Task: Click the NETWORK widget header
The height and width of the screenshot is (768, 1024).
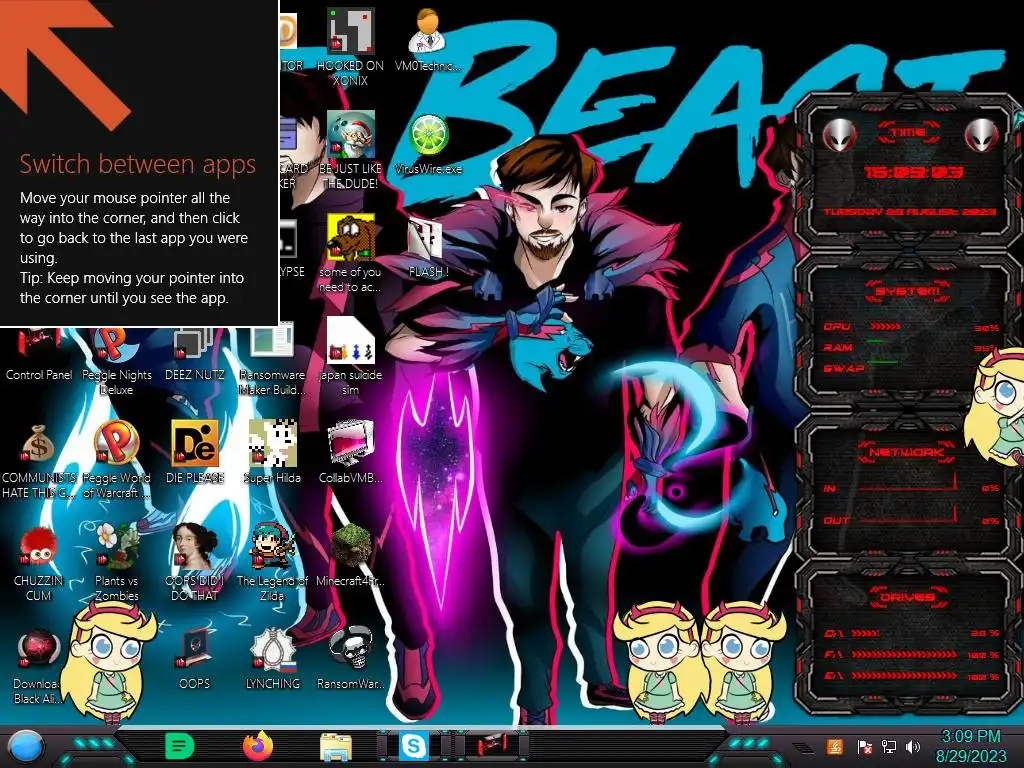Action: pos(906,451)
